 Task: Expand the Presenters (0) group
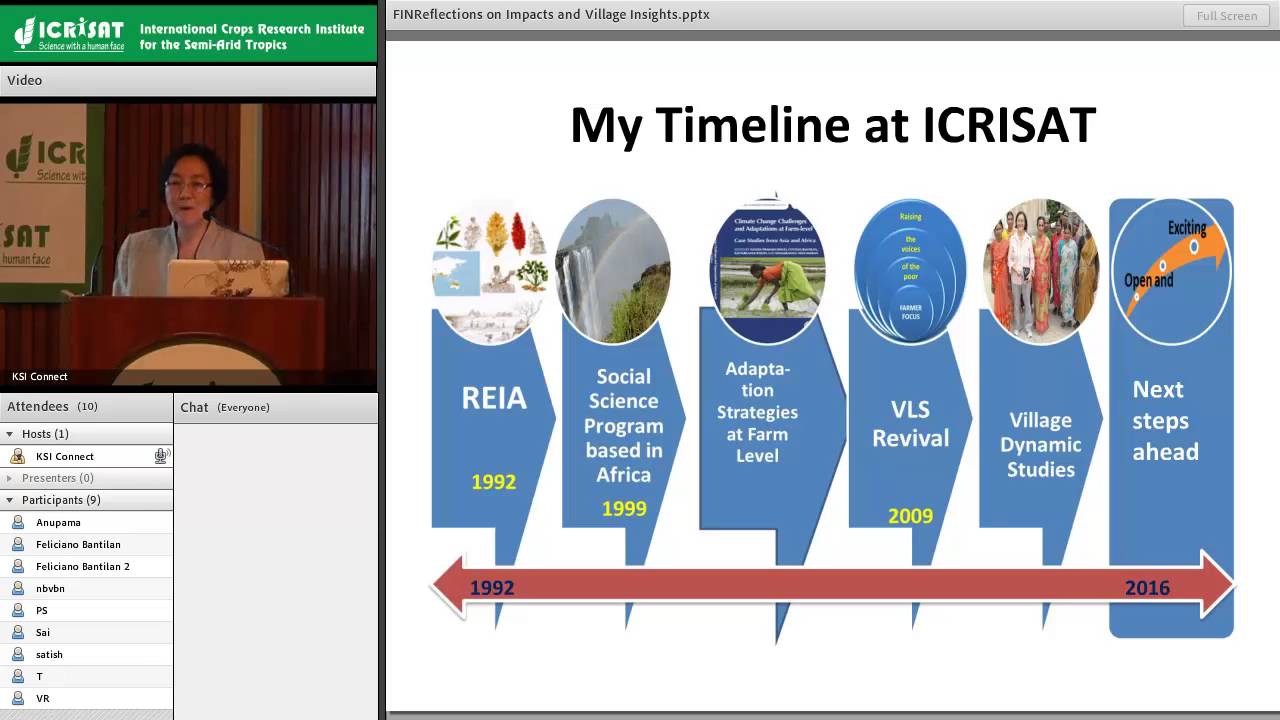click(10, 478)
